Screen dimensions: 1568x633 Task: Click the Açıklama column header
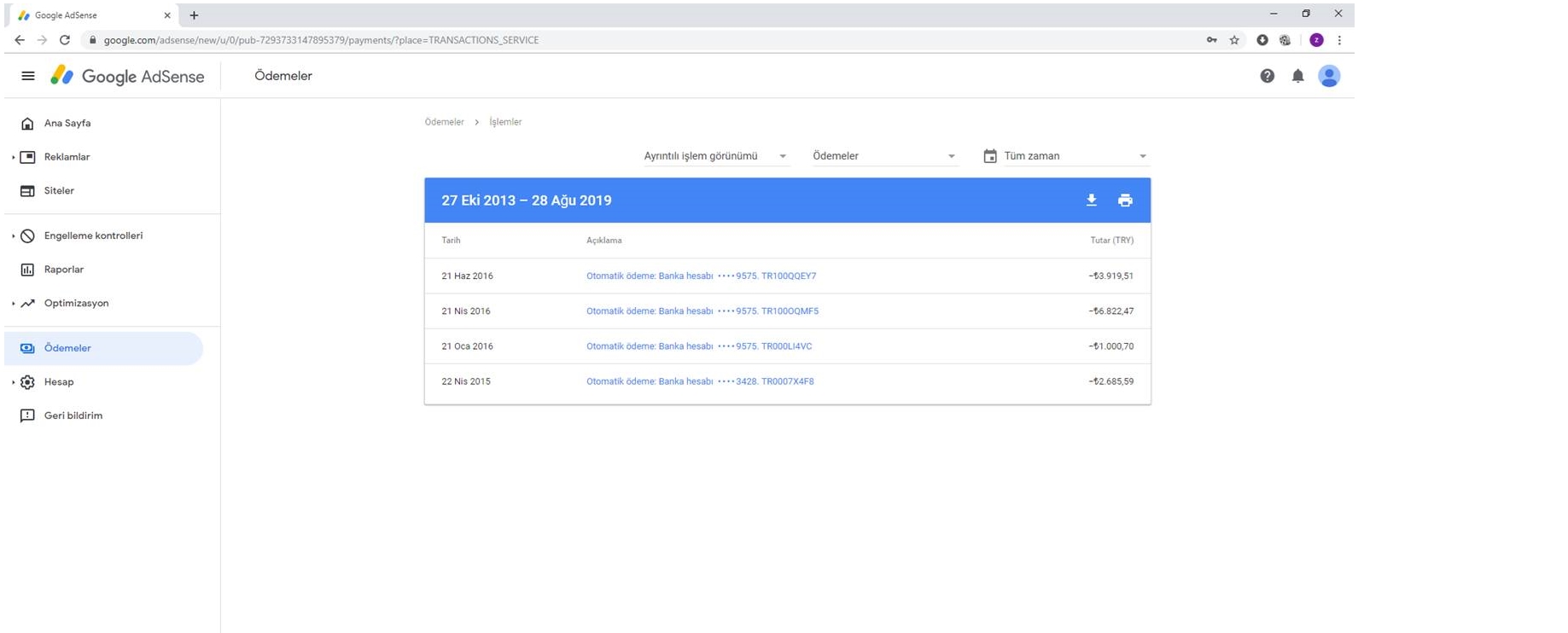603,241
